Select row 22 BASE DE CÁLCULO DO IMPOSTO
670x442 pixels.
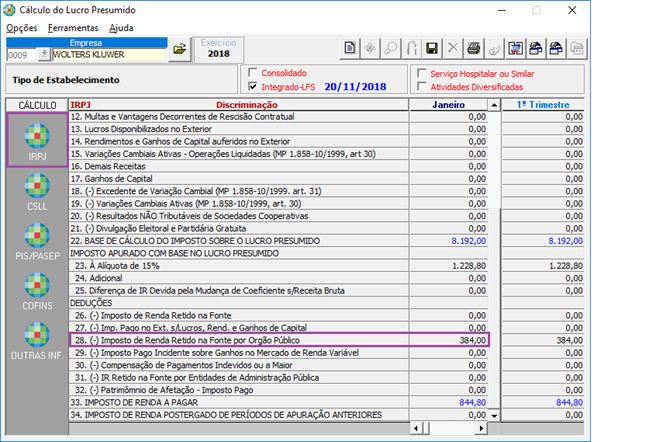coord(239,241)
